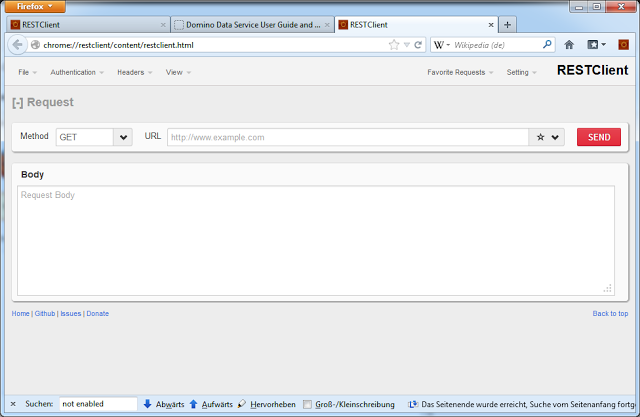The height and width of the screenshot is (417, 640).
Task: Toggle Hervorheben highlighting in the find bar
Action: (266, 404)
